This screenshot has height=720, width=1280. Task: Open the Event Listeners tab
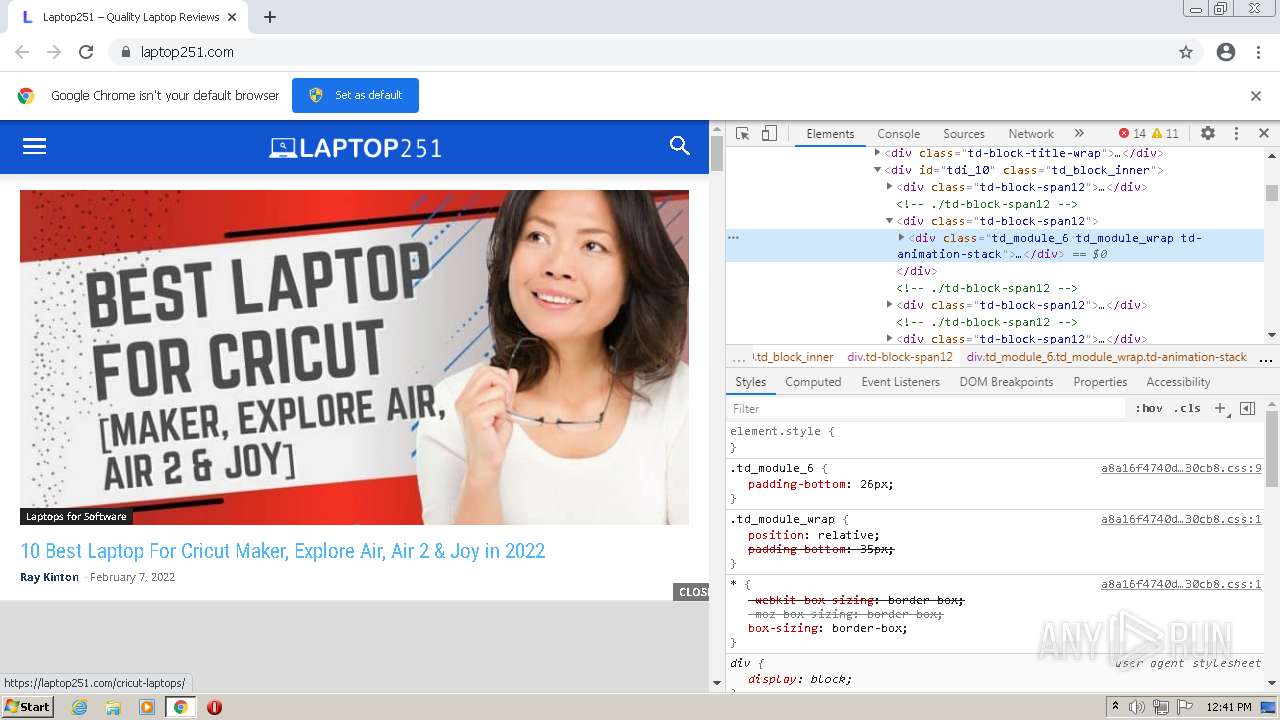point(900,382)
